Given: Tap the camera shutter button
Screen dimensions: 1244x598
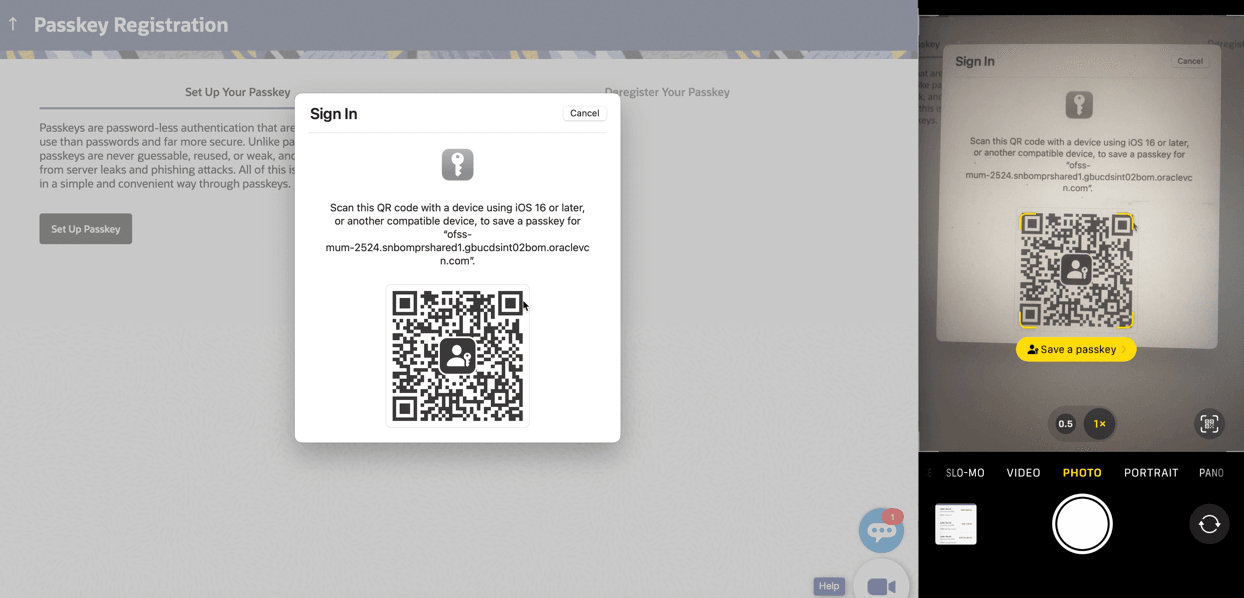Looking at the screenshot, I should 1082,524.
